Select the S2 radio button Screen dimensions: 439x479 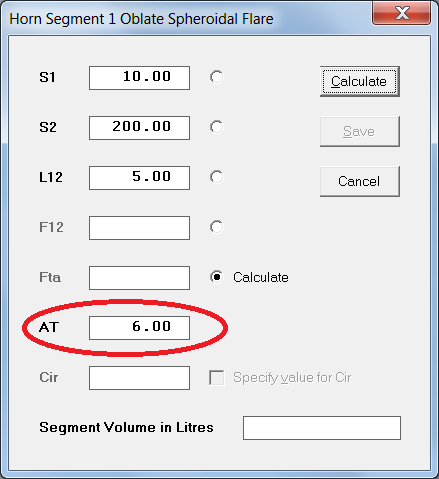[217, 127]
